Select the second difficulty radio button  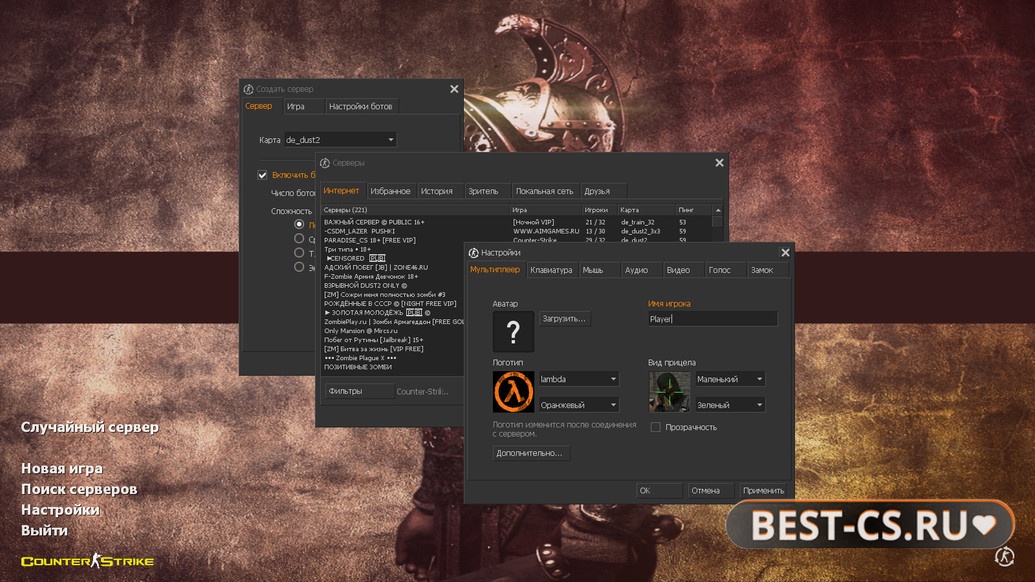click(x=299, y=239)
